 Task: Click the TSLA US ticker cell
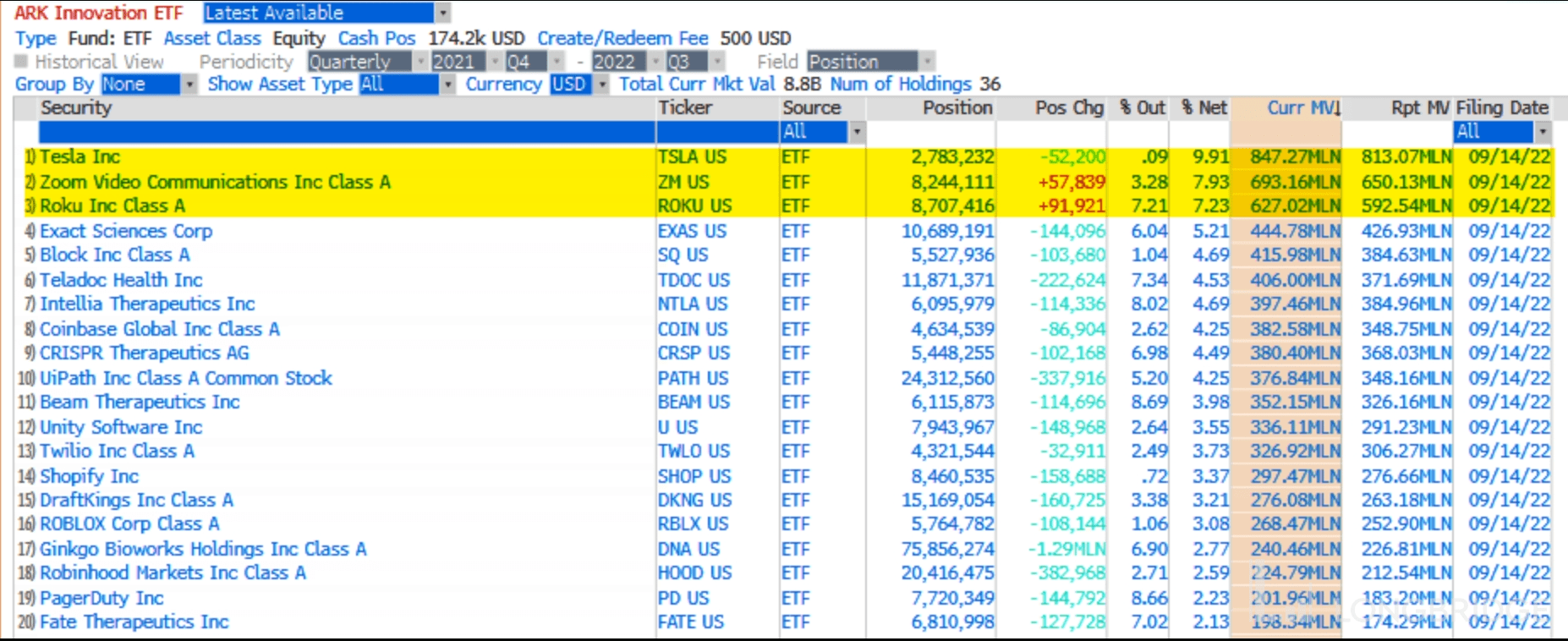(x=693, y=157)
